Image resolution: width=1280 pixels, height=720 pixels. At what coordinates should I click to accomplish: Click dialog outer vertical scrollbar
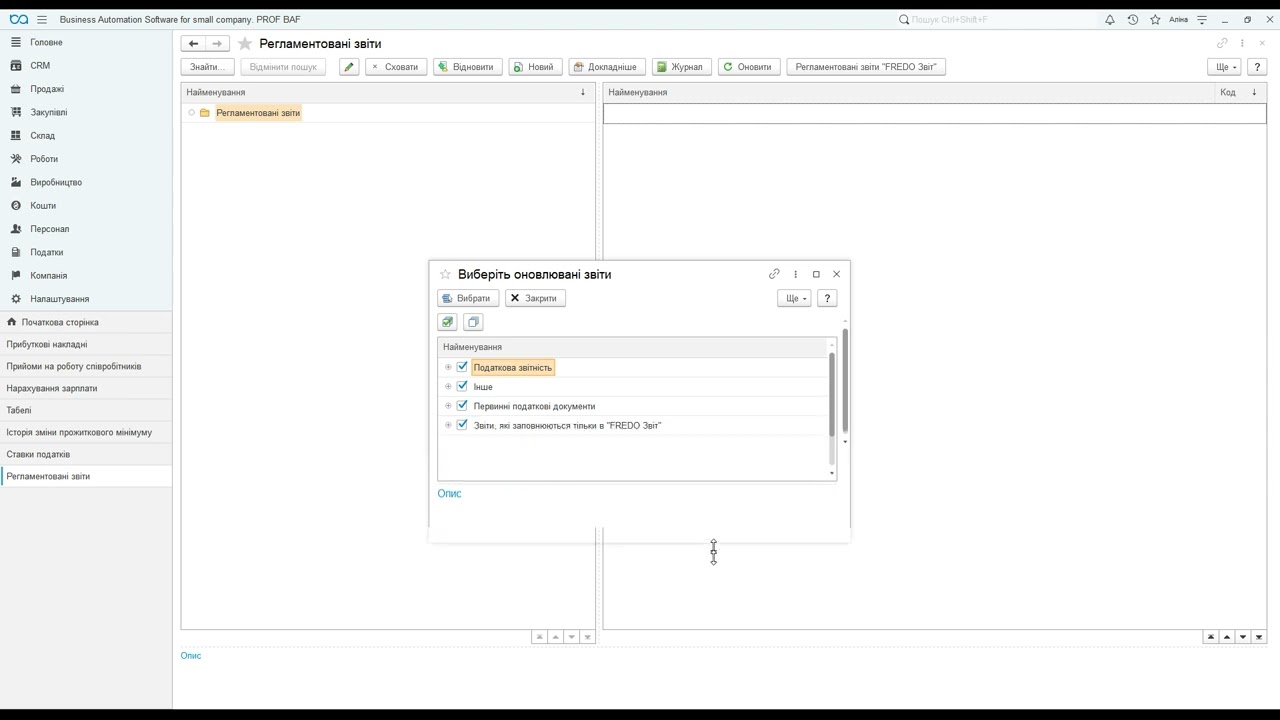click(x=845, y=380)
